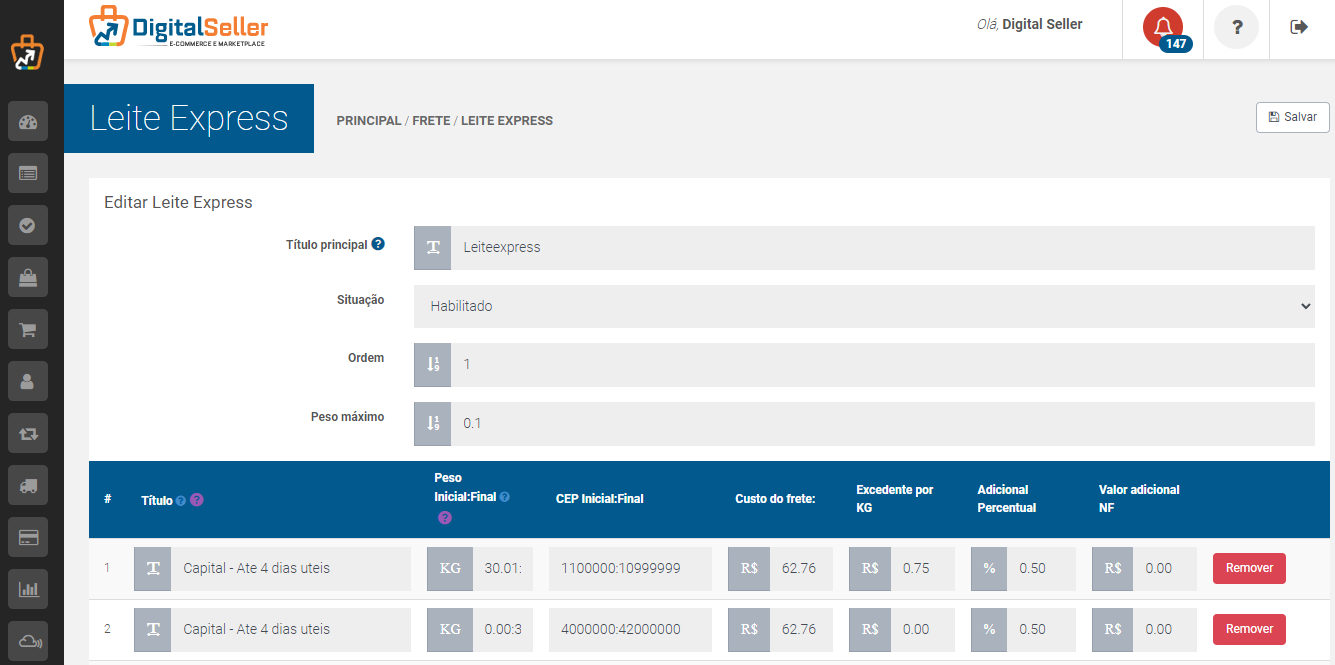
Task: Edit row 2 weight range 0.00:3
Action: [503, 630]
